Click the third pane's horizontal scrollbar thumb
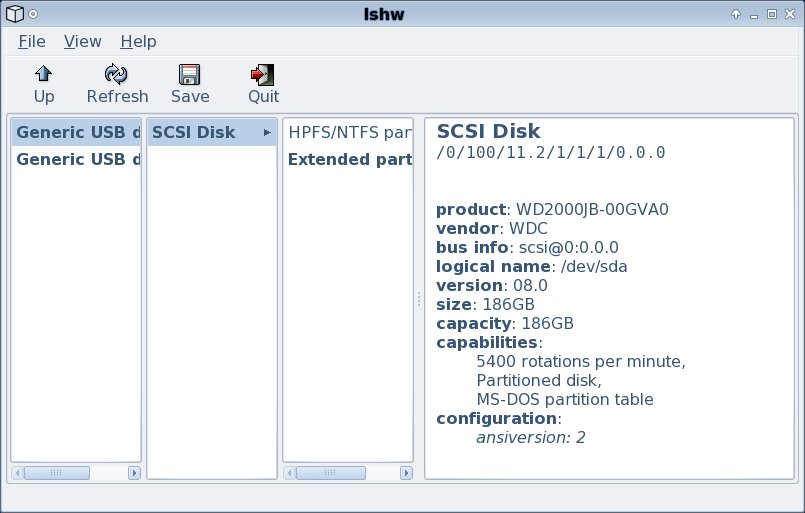 click(331, 472)
